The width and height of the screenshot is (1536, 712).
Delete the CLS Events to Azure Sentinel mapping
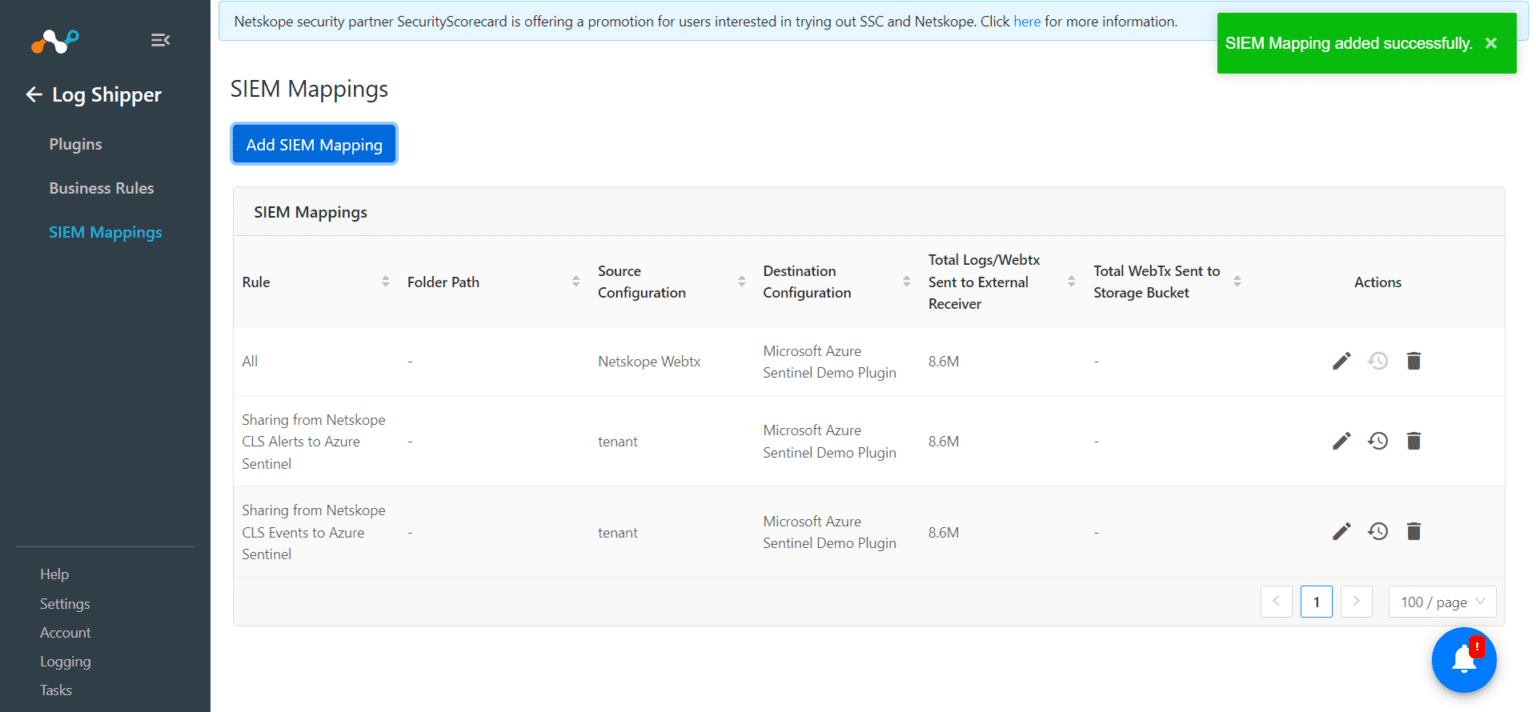point(1413,531)
